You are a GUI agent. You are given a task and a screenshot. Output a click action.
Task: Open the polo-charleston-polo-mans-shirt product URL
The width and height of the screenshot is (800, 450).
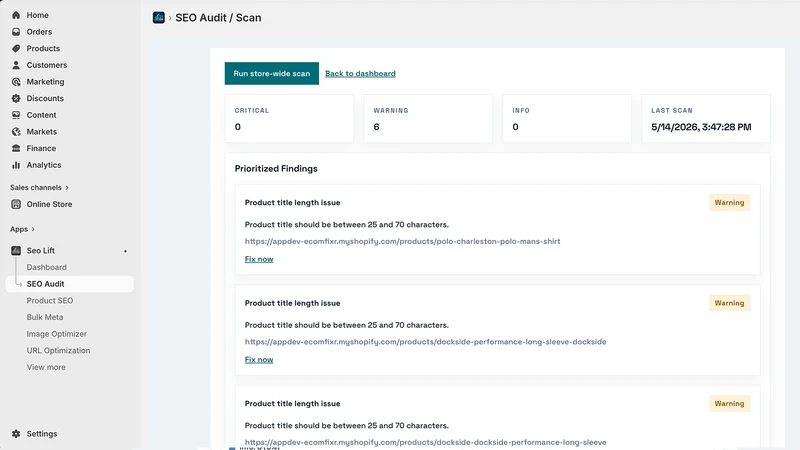tap(402, 241)
